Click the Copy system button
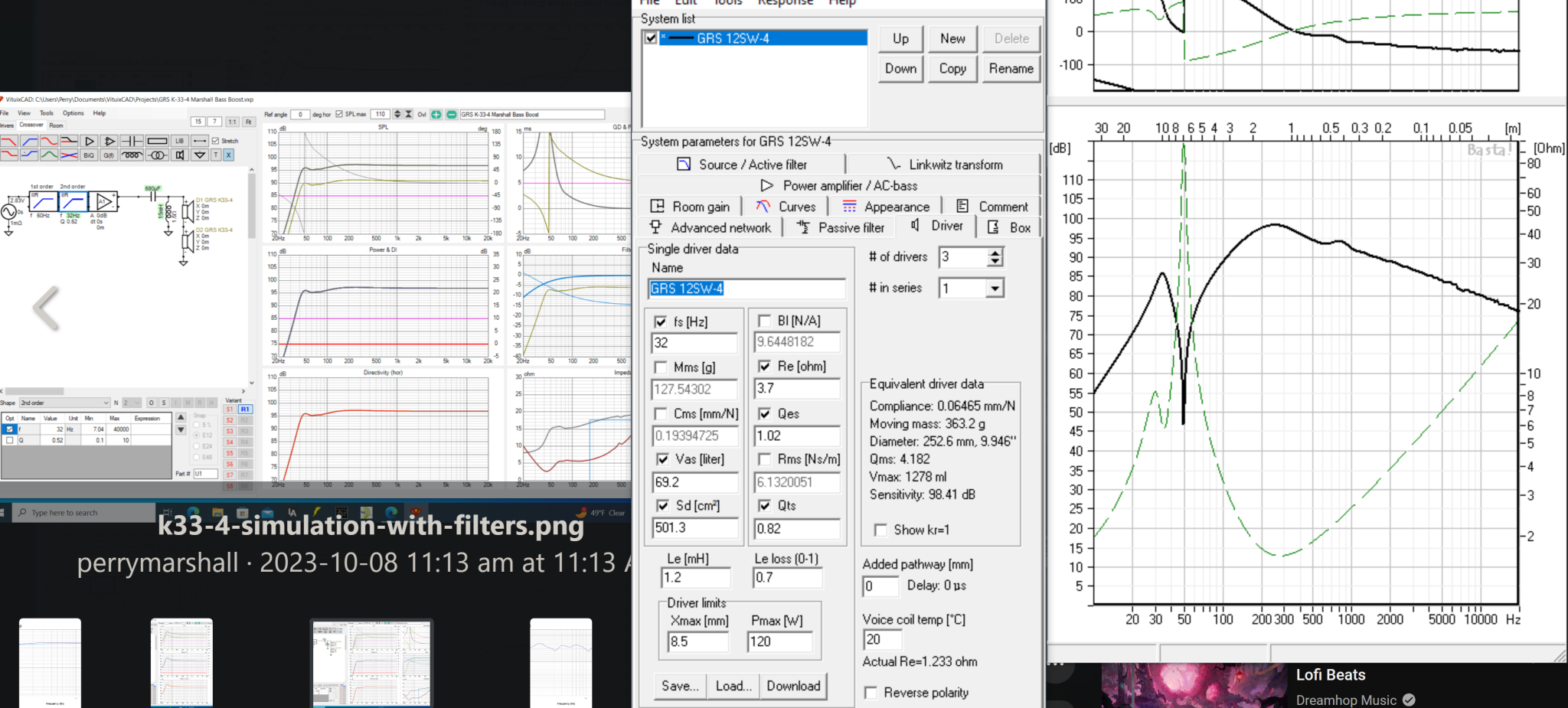The image size is (1568, 708). (952, 68)
